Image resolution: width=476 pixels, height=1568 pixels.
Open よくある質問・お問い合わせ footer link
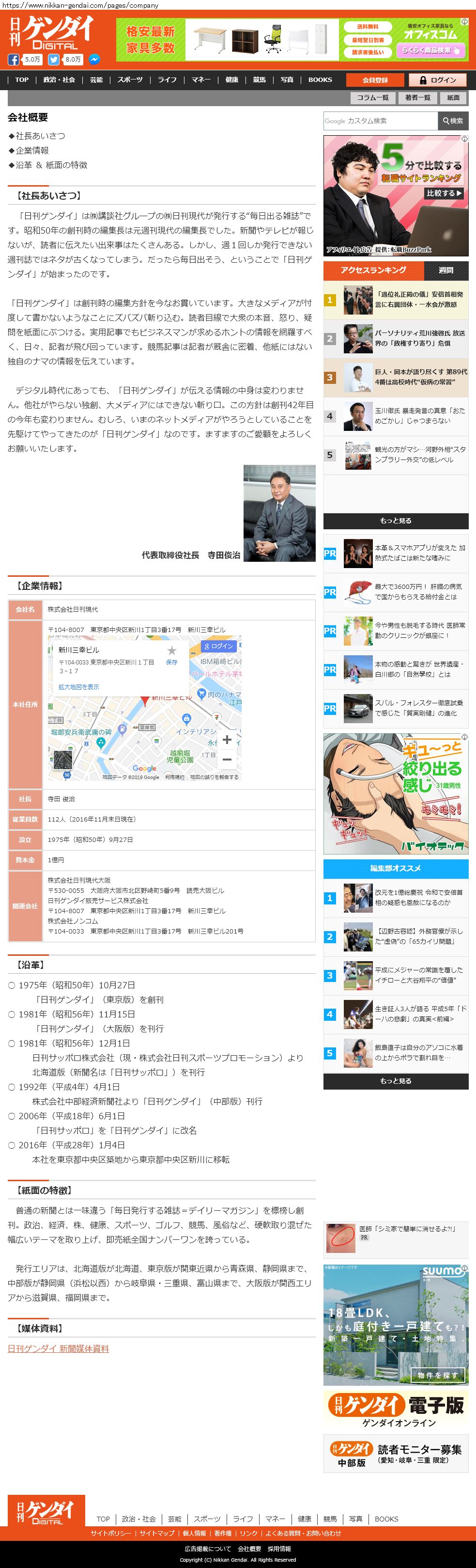[x=303, y=1533]
